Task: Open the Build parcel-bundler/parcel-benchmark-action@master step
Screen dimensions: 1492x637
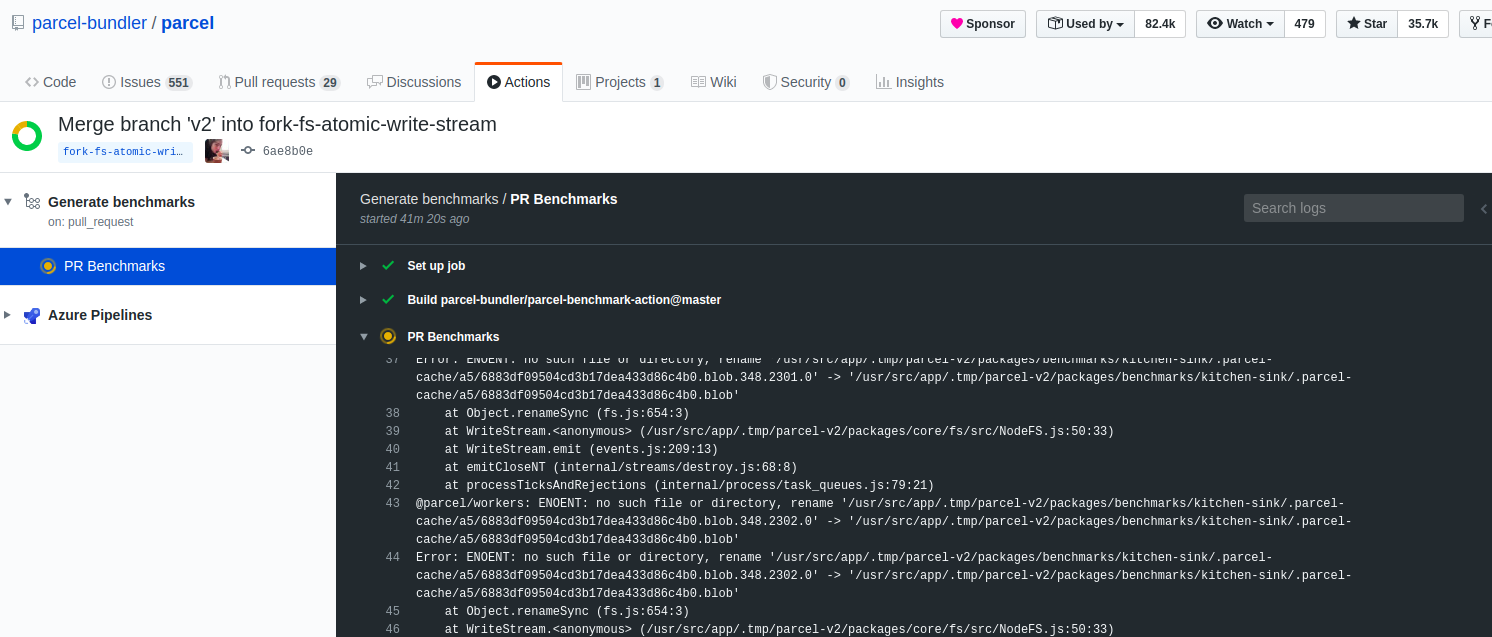Action: click(564, 300)
